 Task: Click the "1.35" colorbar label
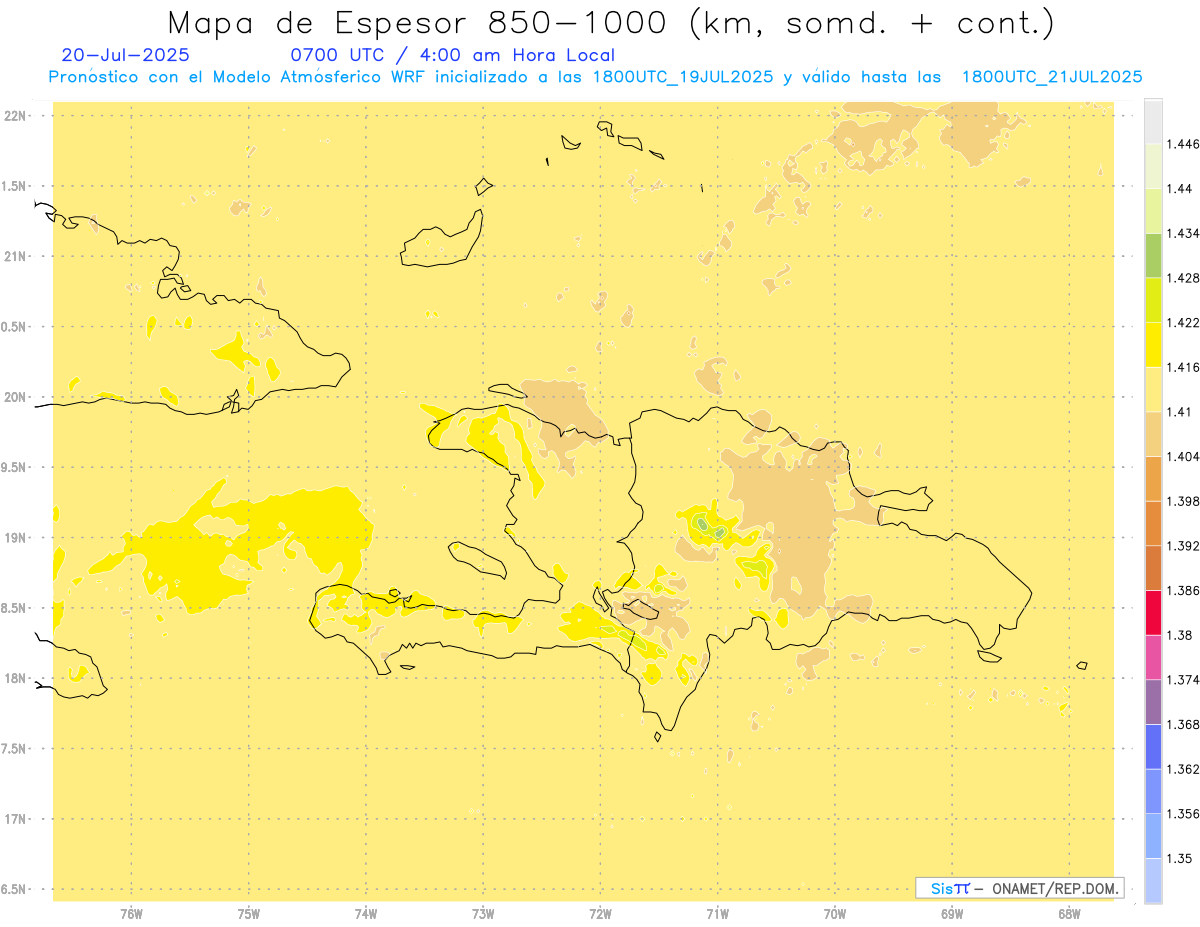1178,858
